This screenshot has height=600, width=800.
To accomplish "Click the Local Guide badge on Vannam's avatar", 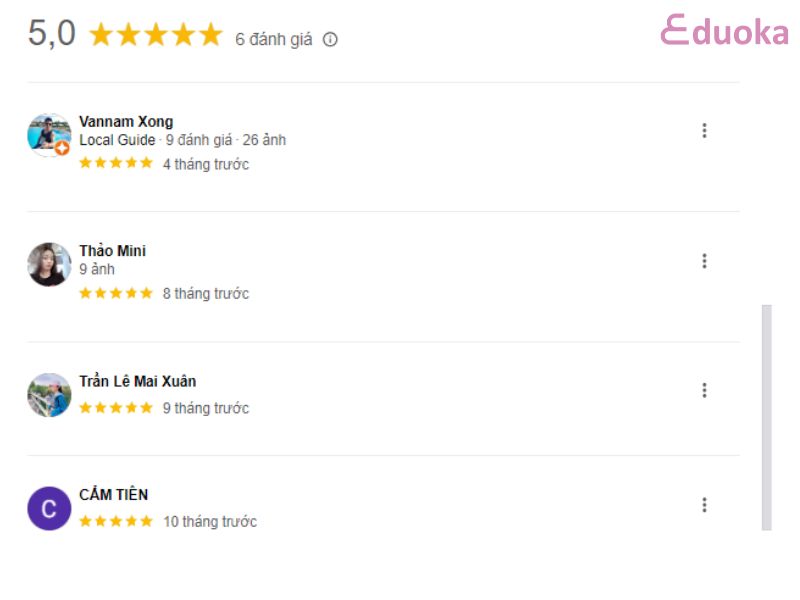I will coord(62,148).
